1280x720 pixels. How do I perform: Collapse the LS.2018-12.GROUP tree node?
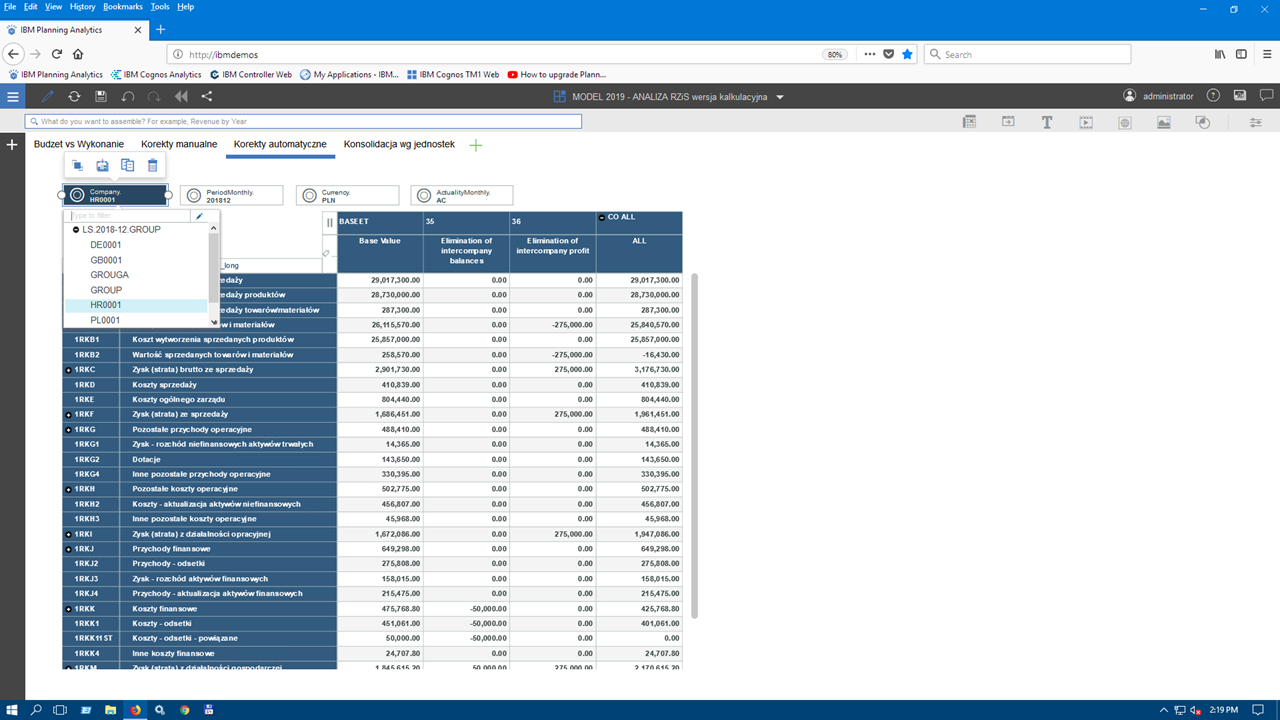click(x=76, y=229)
